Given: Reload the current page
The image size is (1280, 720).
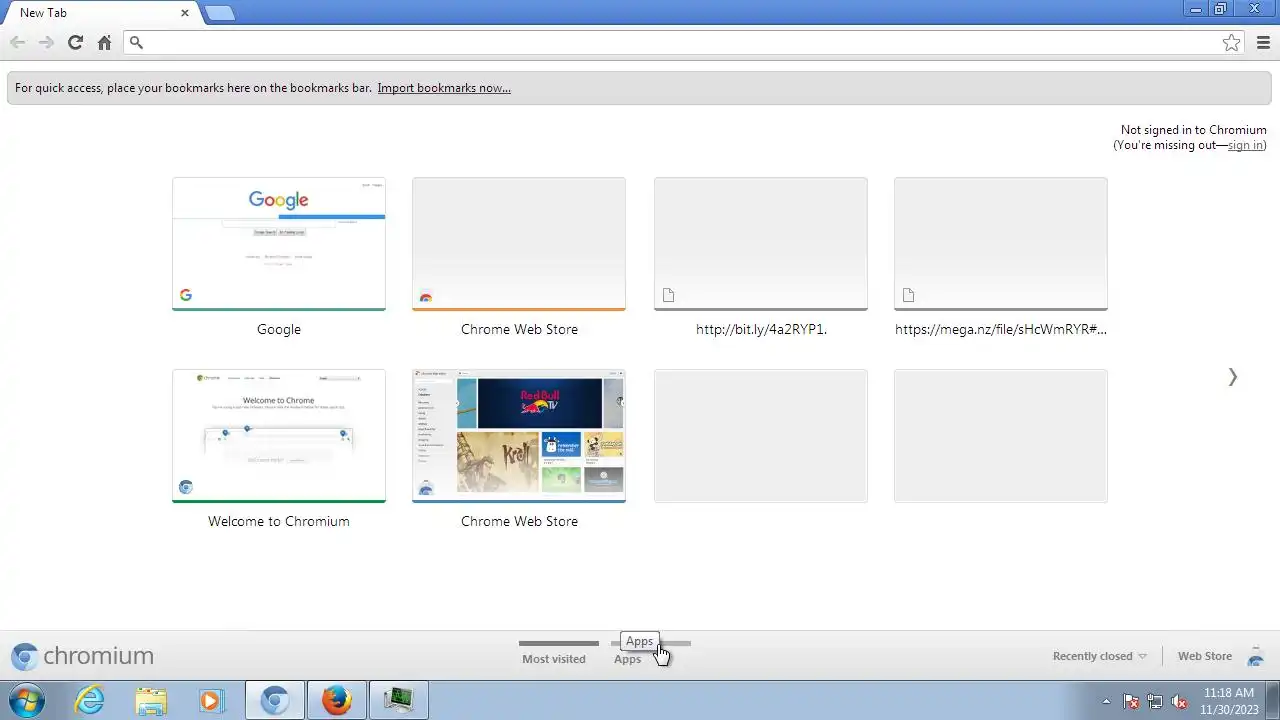Looking at the screenshot, I should click(75, 42).
